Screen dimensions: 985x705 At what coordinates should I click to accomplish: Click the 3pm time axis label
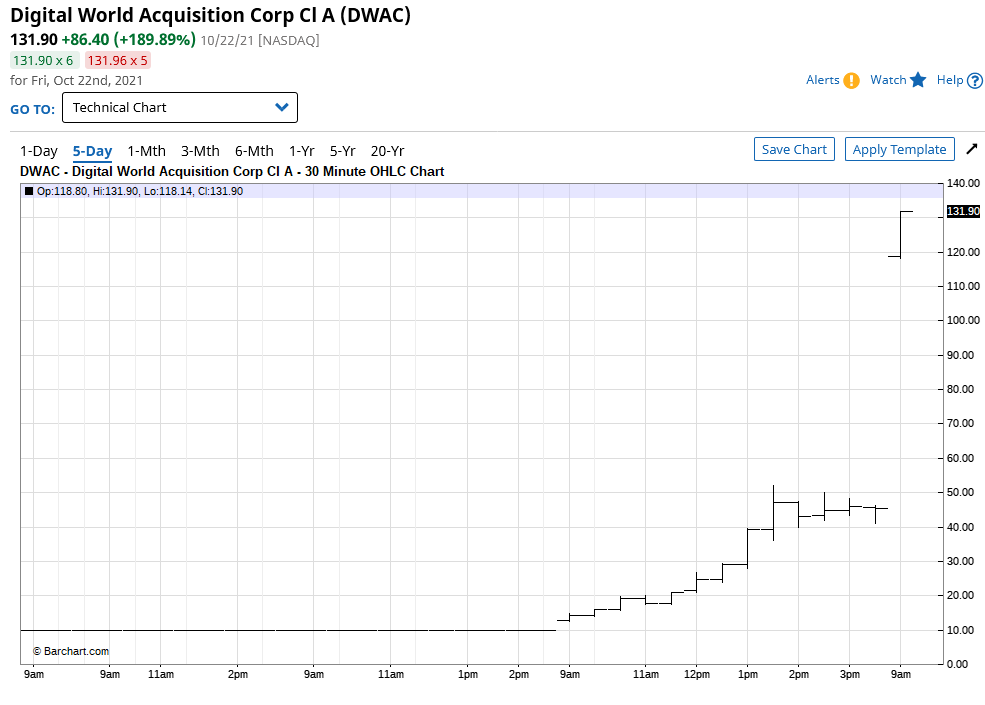[850, 674]
